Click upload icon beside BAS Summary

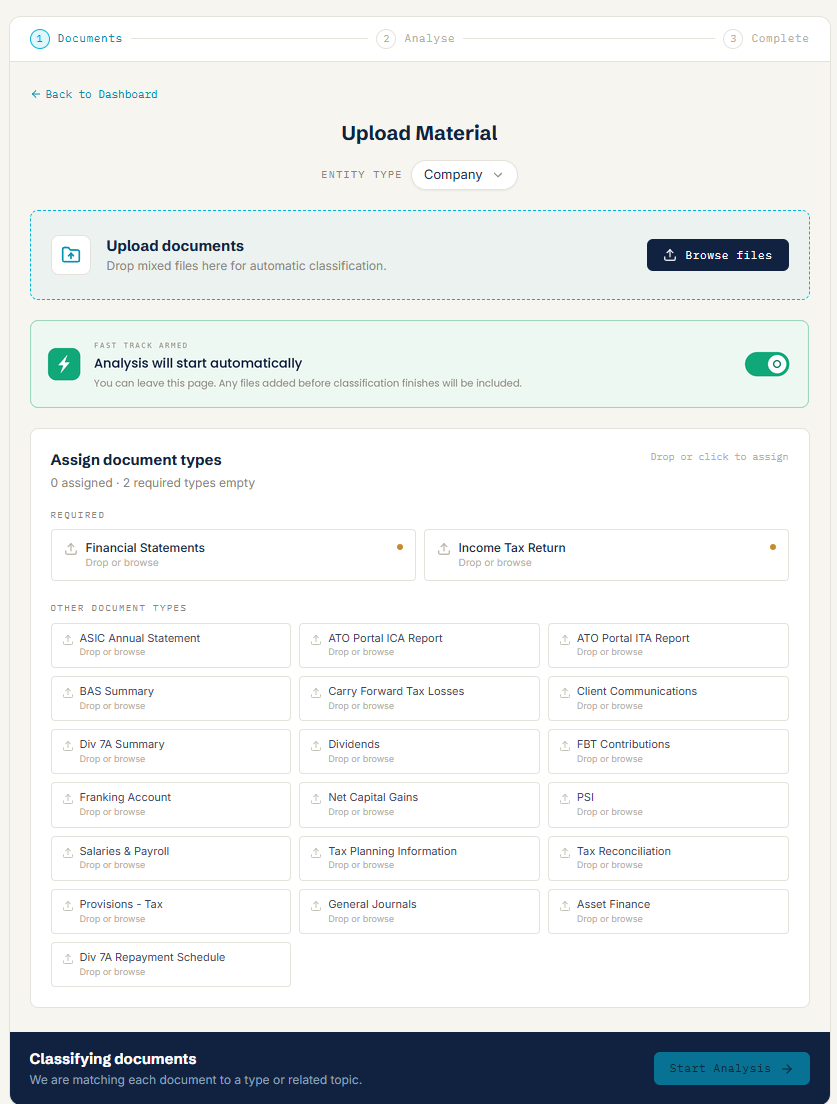tap(68, 693)
